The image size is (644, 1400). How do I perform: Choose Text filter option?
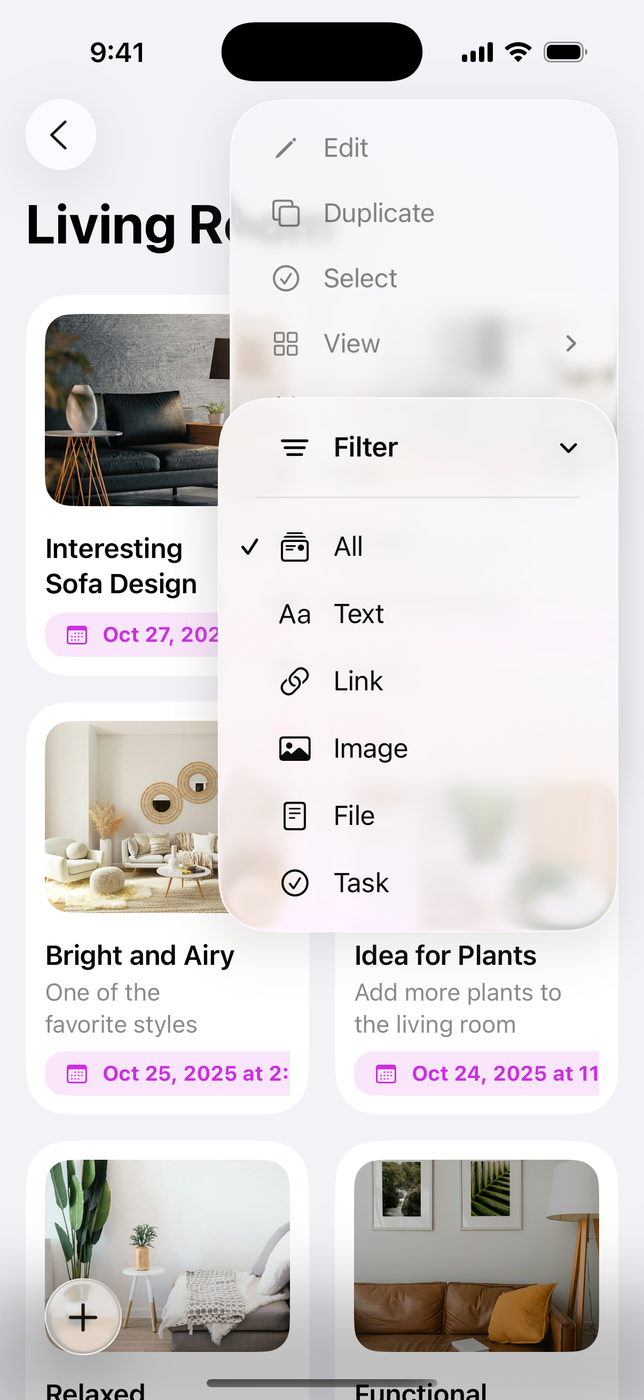pyautogui.click(x=358, y=614)
